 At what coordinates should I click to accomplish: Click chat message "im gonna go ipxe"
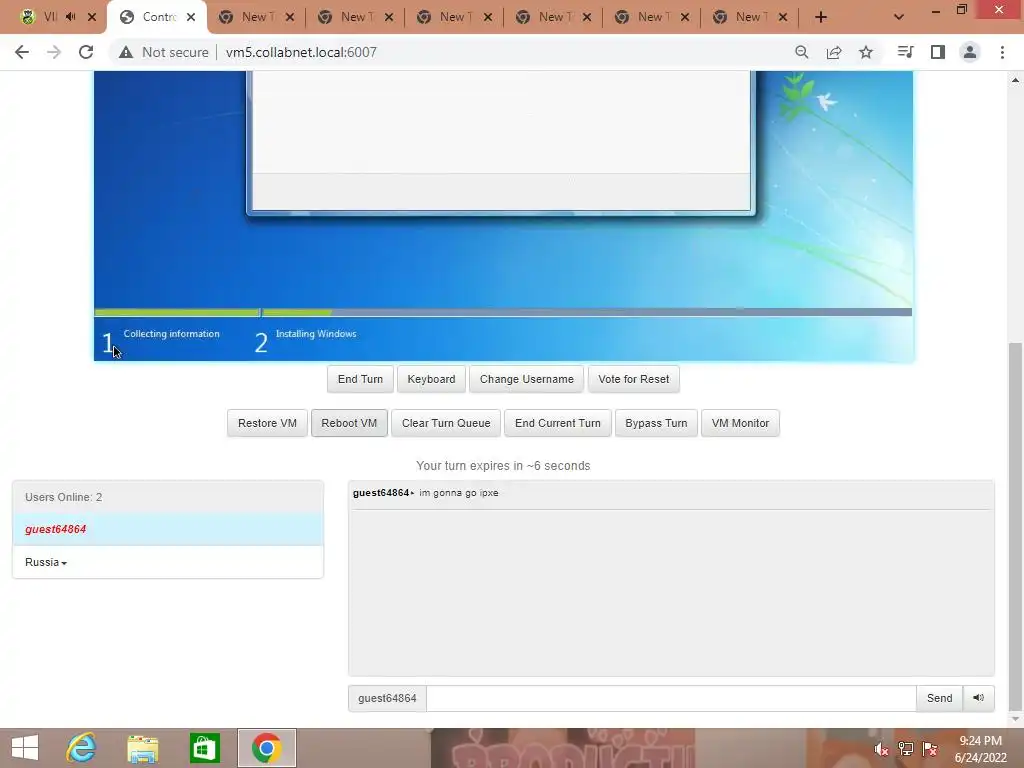458,493
